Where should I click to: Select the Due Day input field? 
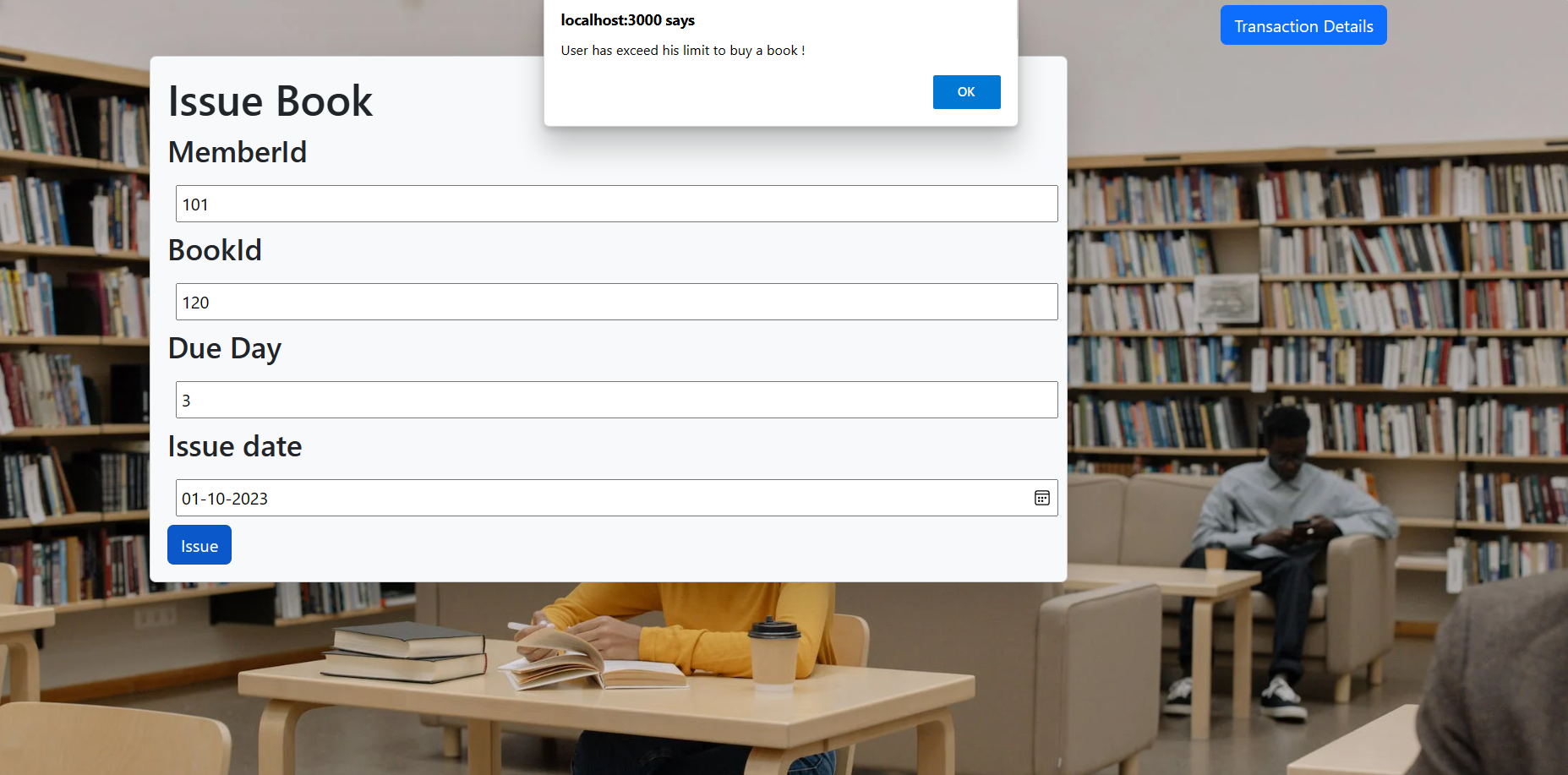pyautogui.click(x=615, y=400)
